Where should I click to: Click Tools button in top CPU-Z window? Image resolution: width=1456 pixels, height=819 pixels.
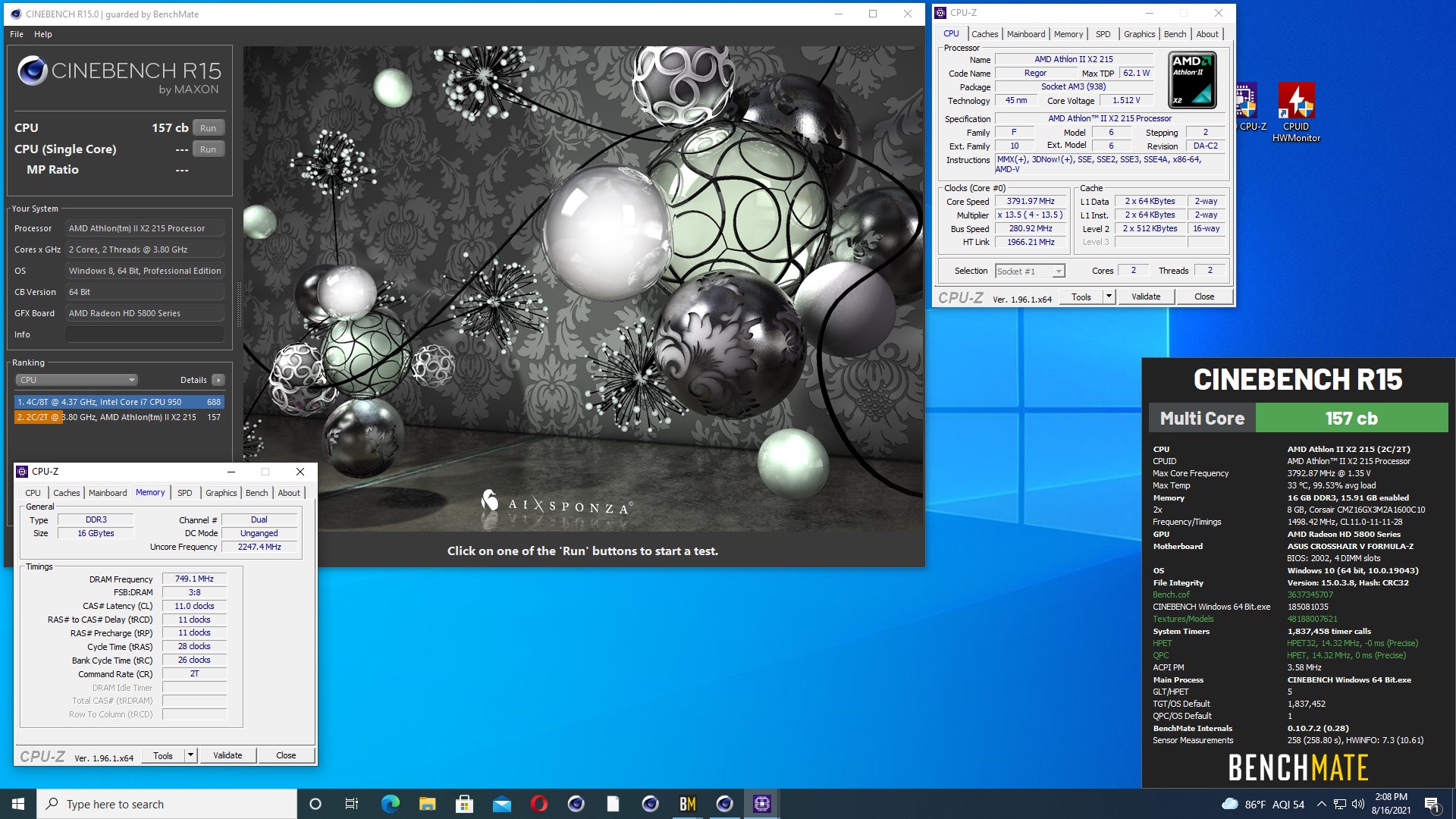coord(1081,297)
